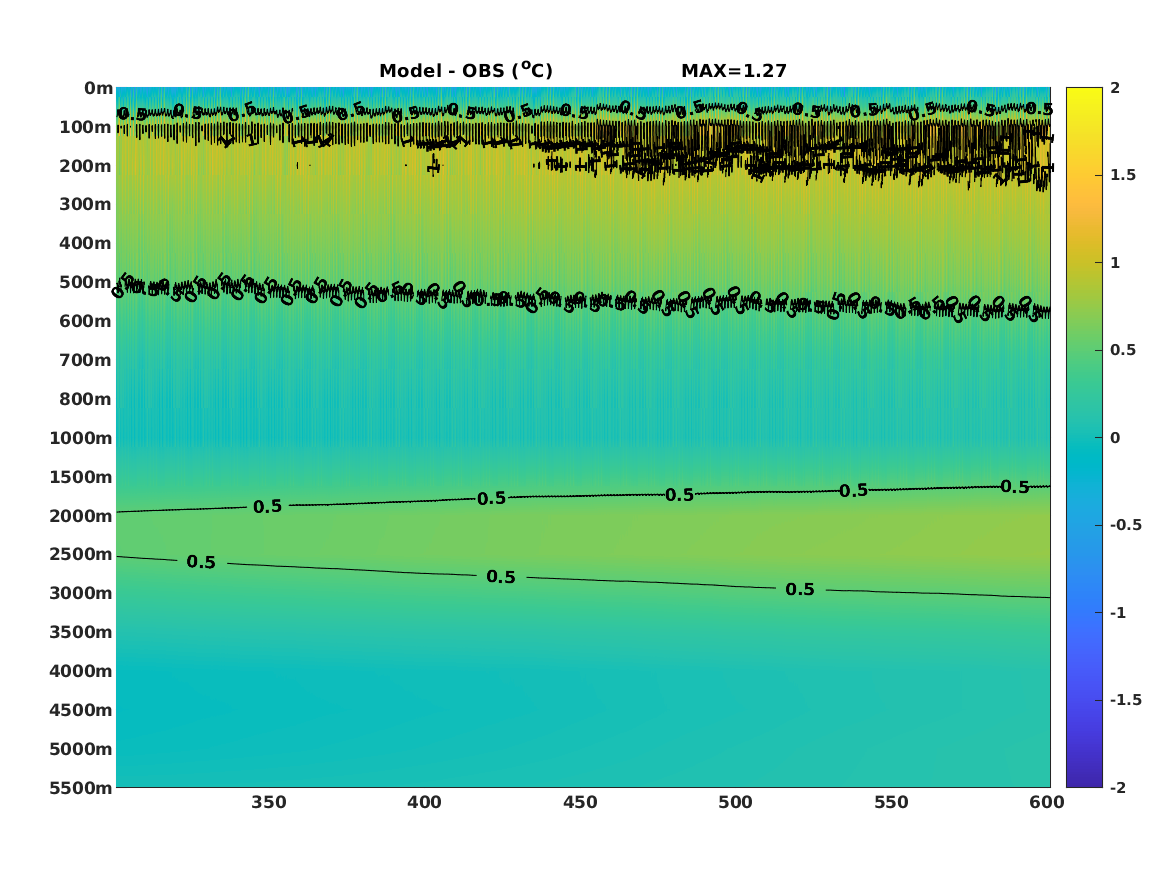Select the colorbar "1" tick label

(x=1115, y=263)
